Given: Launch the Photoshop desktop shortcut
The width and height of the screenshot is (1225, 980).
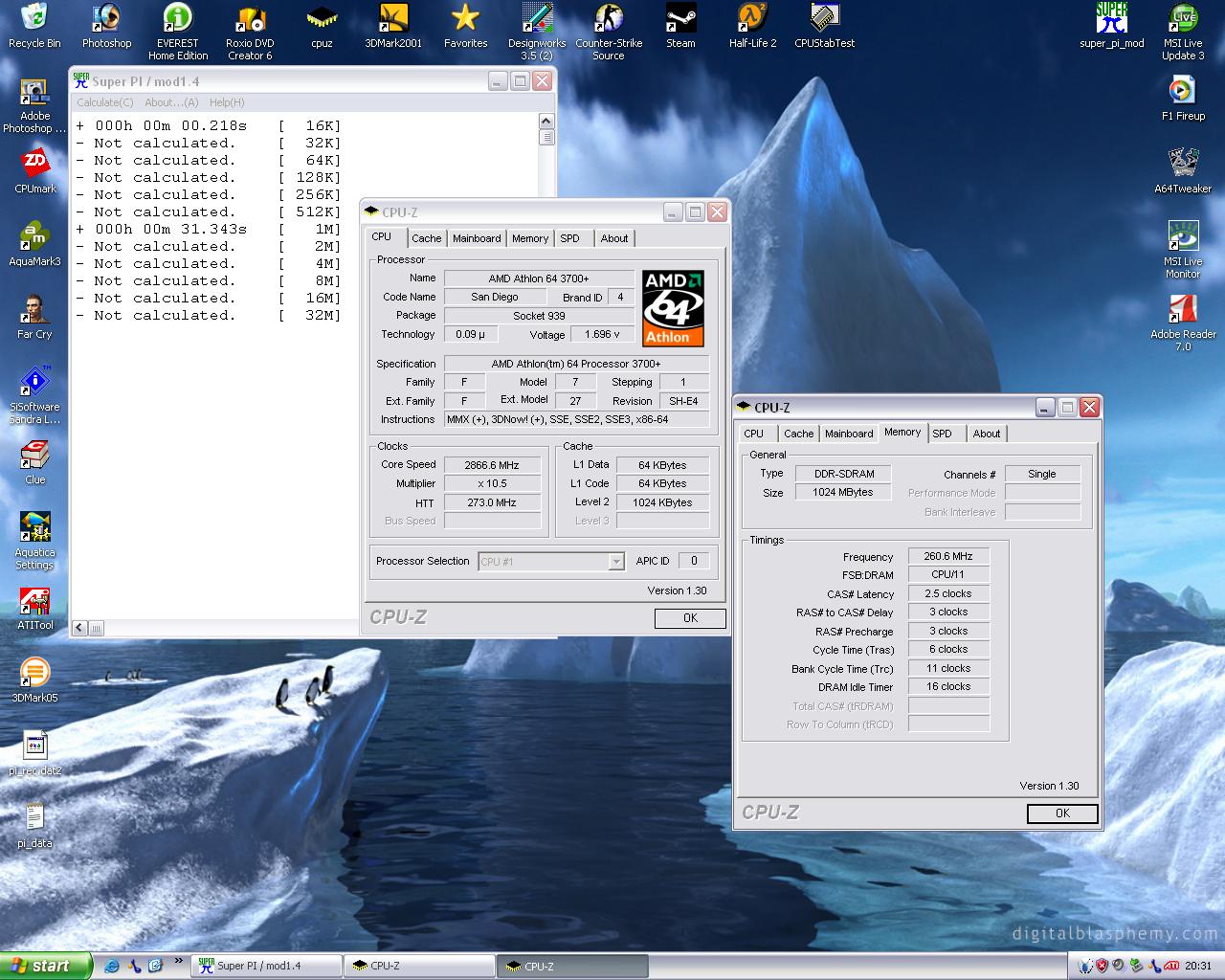Looking at the screenshot, I should [x=106, y=26].
